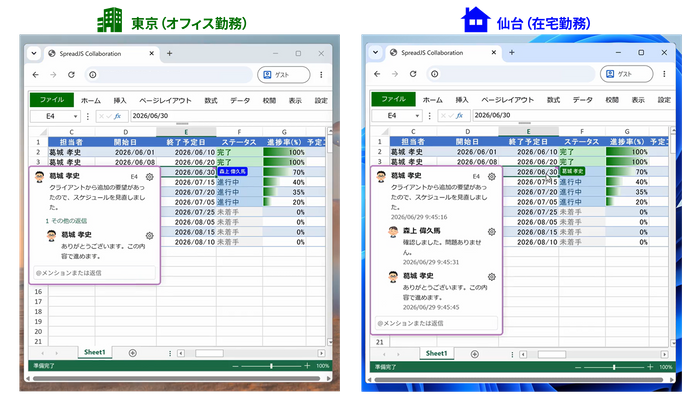Image resolution: width=700 pixels, height=394 pixels.
Task: Click horizontal scrollbar thumb in Sendai sheet
Action: point(552,354)
